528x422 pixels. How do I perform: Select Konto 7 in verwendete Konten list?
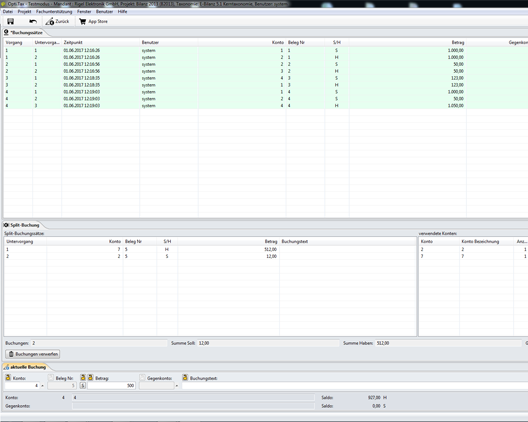(x=473, y=256)
